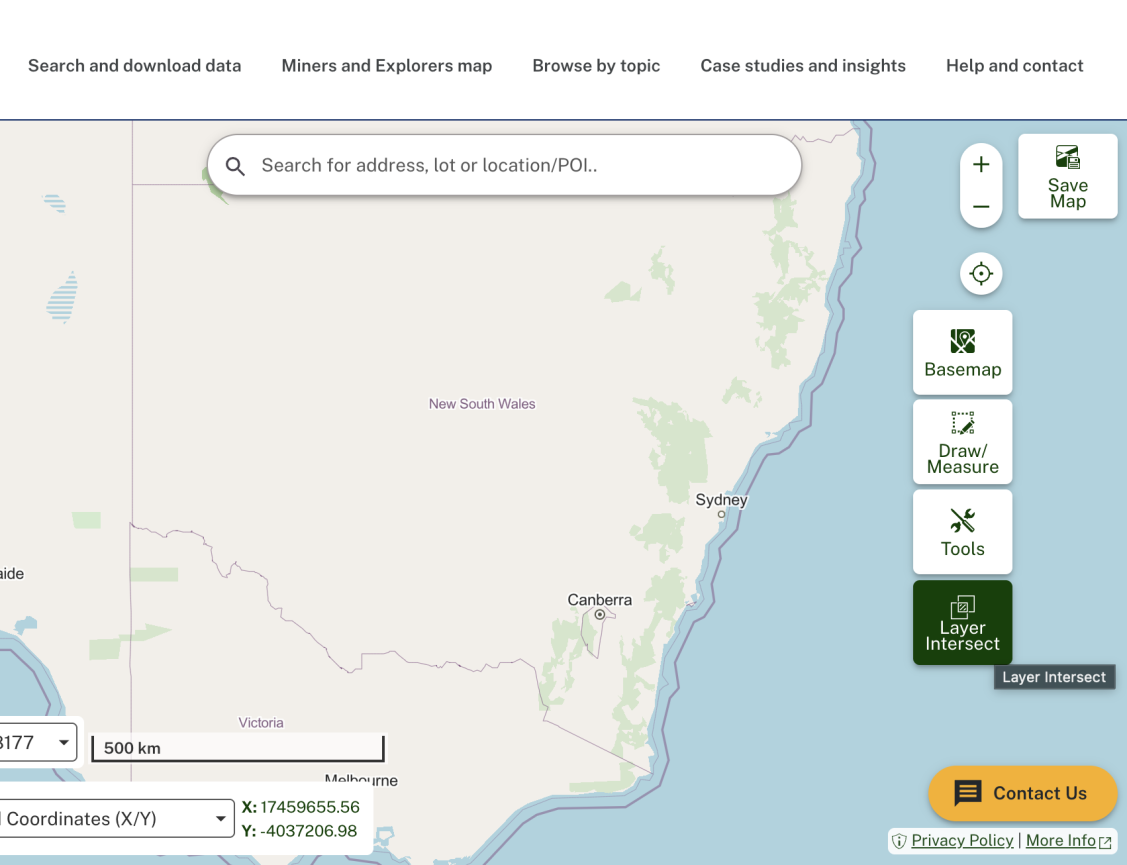This screenshot has width=1127, height=865.
Task: Click the Melbourne city label
Action: tap(361, 779)
